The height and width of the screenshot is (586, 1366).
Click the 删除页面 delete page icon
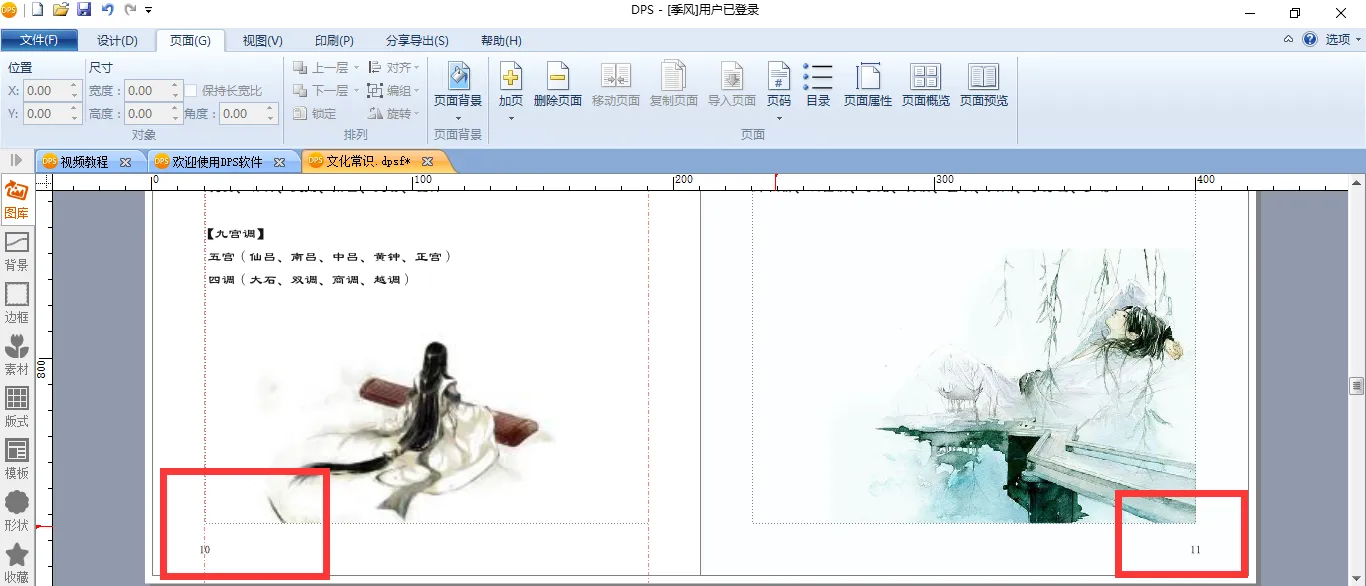point(557,78)
